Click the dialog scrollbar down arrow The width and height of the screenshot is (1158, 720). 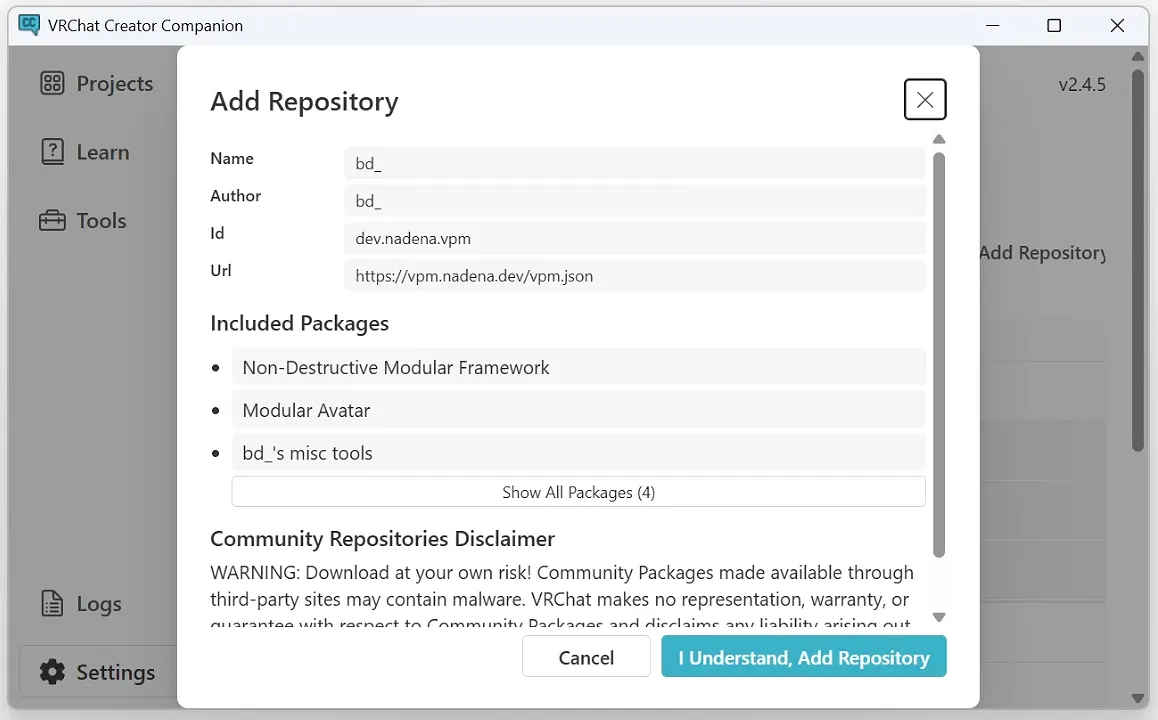click(939, 617)
